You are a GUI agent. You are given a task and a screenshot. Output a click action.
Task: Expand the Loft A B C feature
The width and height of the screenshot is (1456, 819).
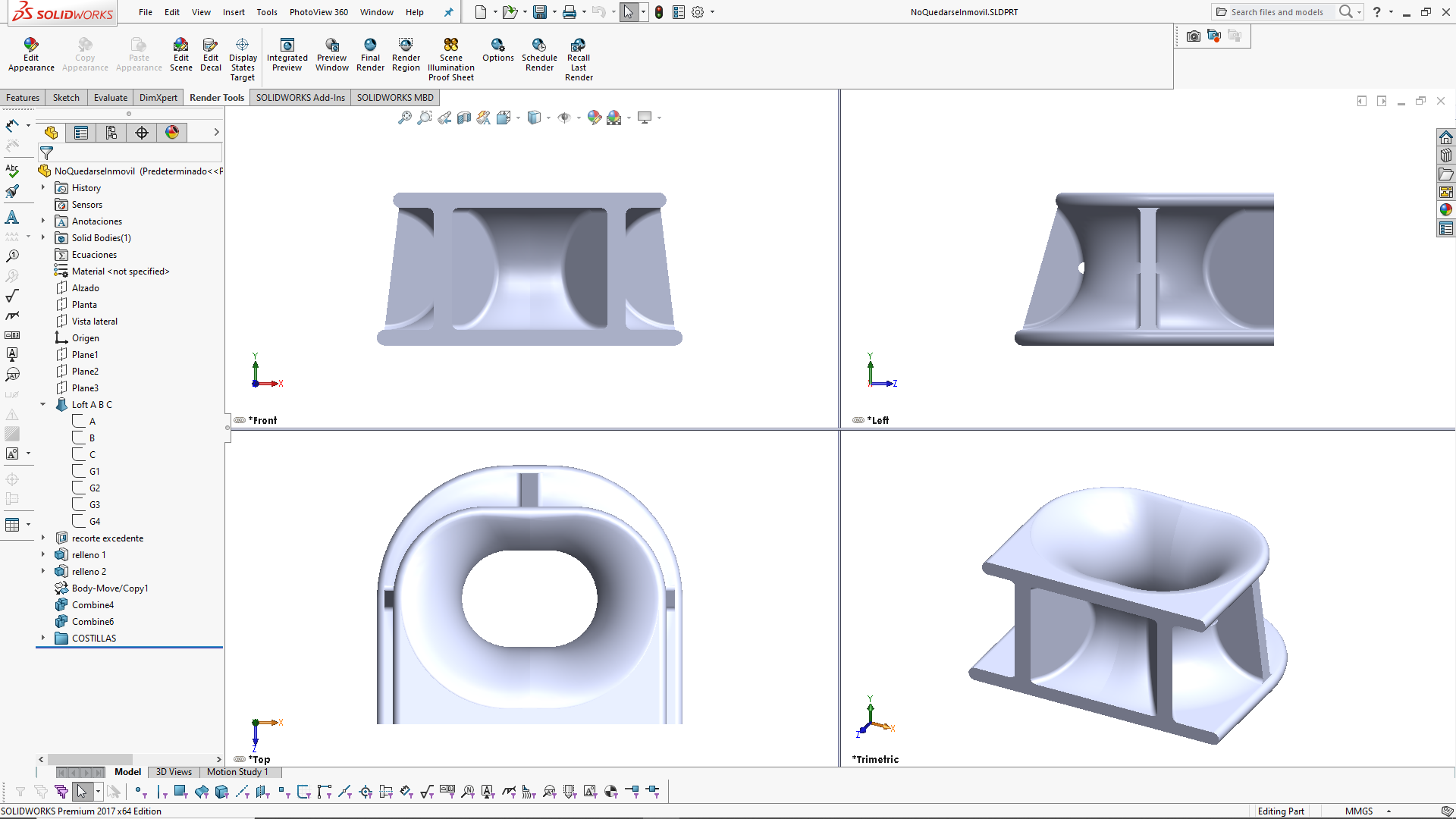point(42,404)
